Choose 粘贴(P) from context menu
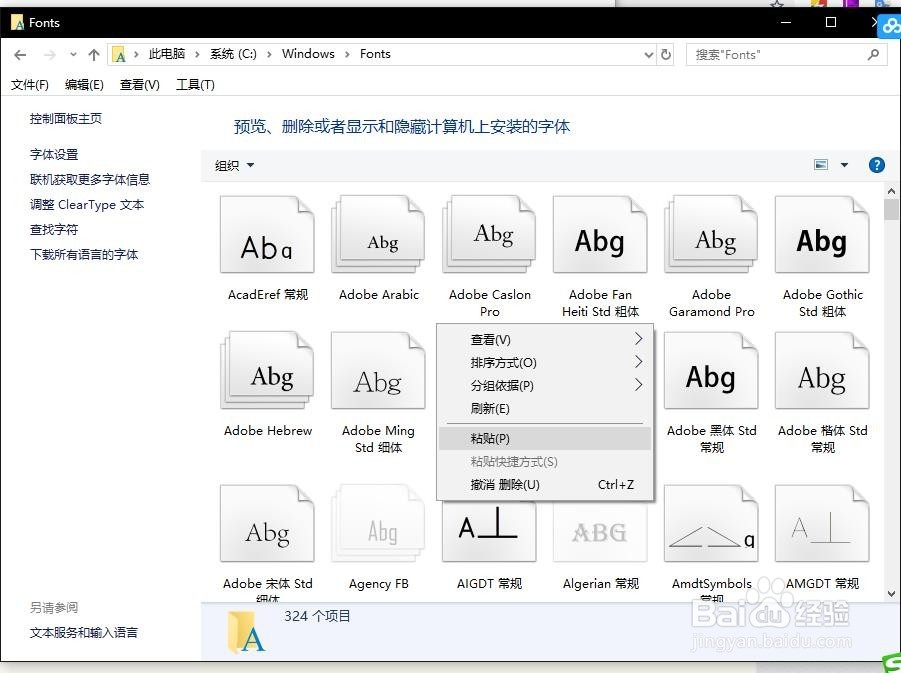Screen dimensions: 901x673 (x=544, y=439)
